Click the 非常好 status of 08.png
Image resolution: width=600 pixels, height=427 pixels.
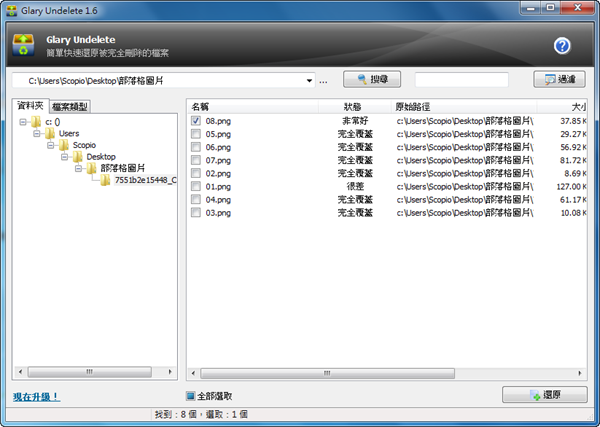click(355, 121)
